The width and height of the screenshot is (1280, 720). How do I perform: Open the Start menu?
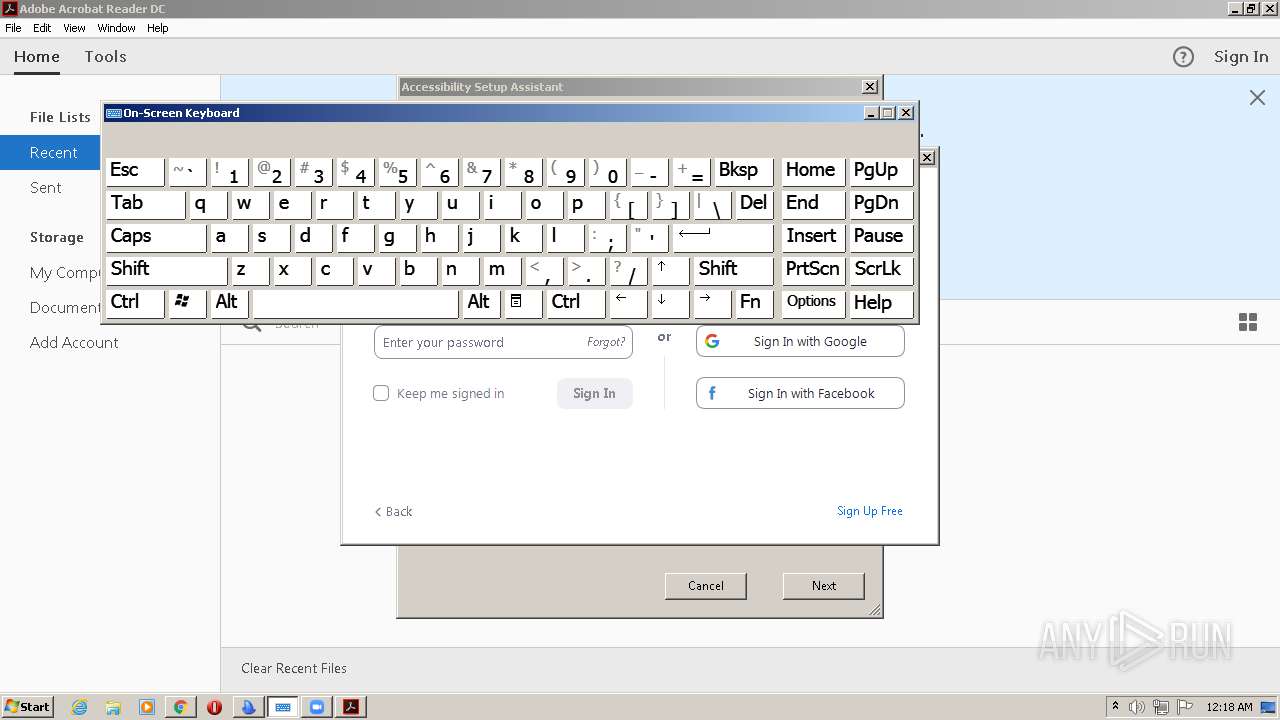27,707
